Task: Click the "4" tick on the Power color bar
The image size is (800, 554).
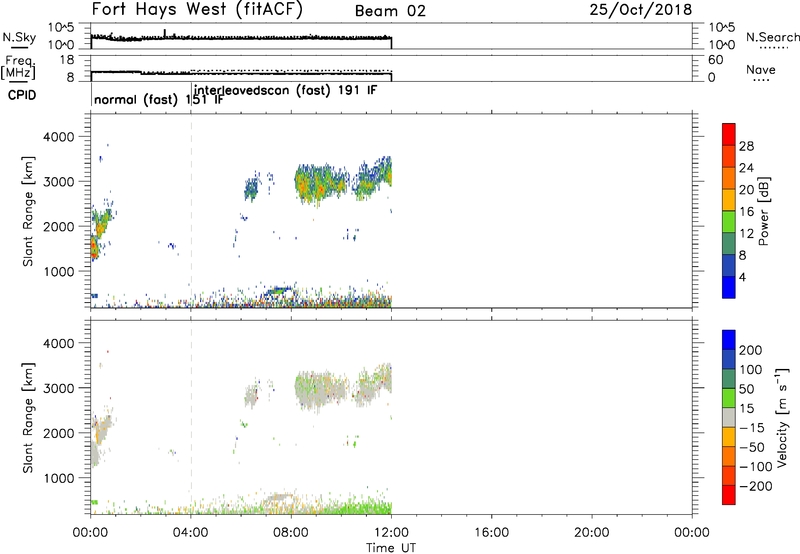Action: [742, 277]
